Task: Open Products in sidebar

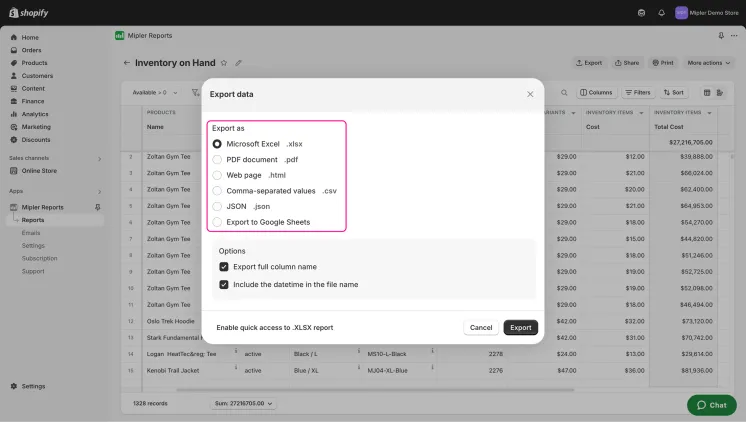Action: click(x=34, y=63)
